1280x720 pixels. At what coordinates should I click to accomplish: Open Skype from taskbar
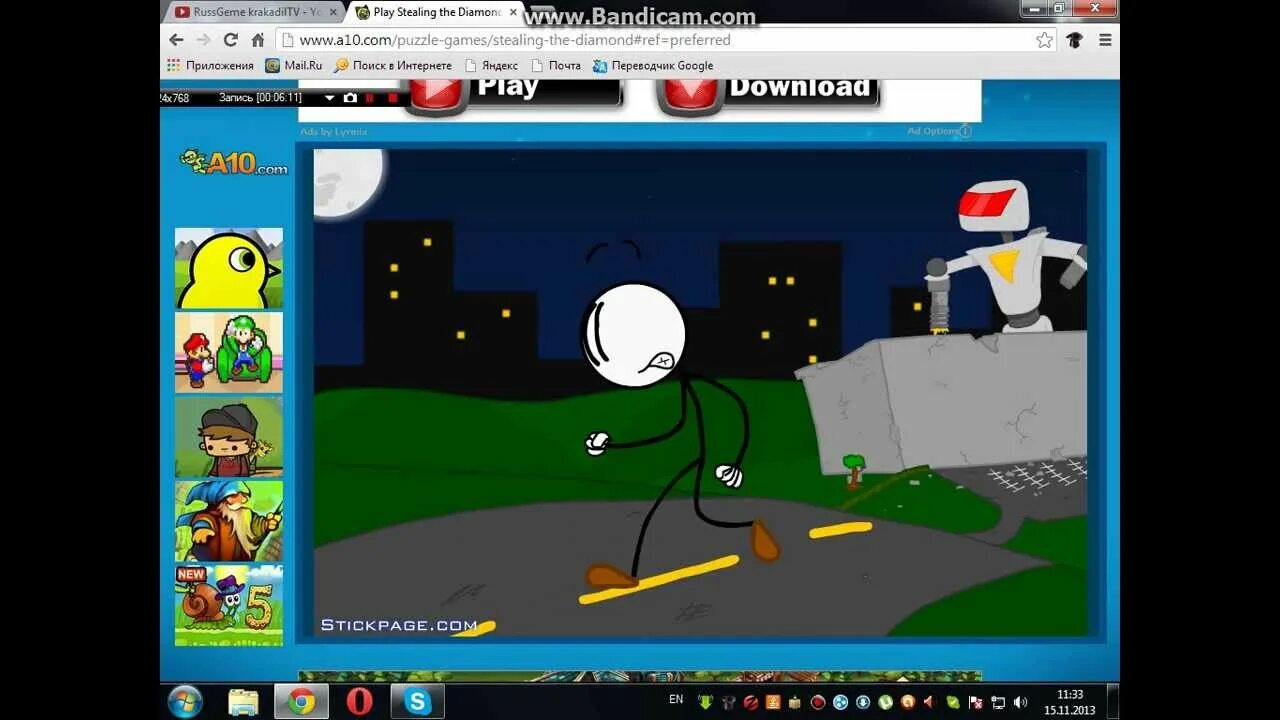[417, 702]
